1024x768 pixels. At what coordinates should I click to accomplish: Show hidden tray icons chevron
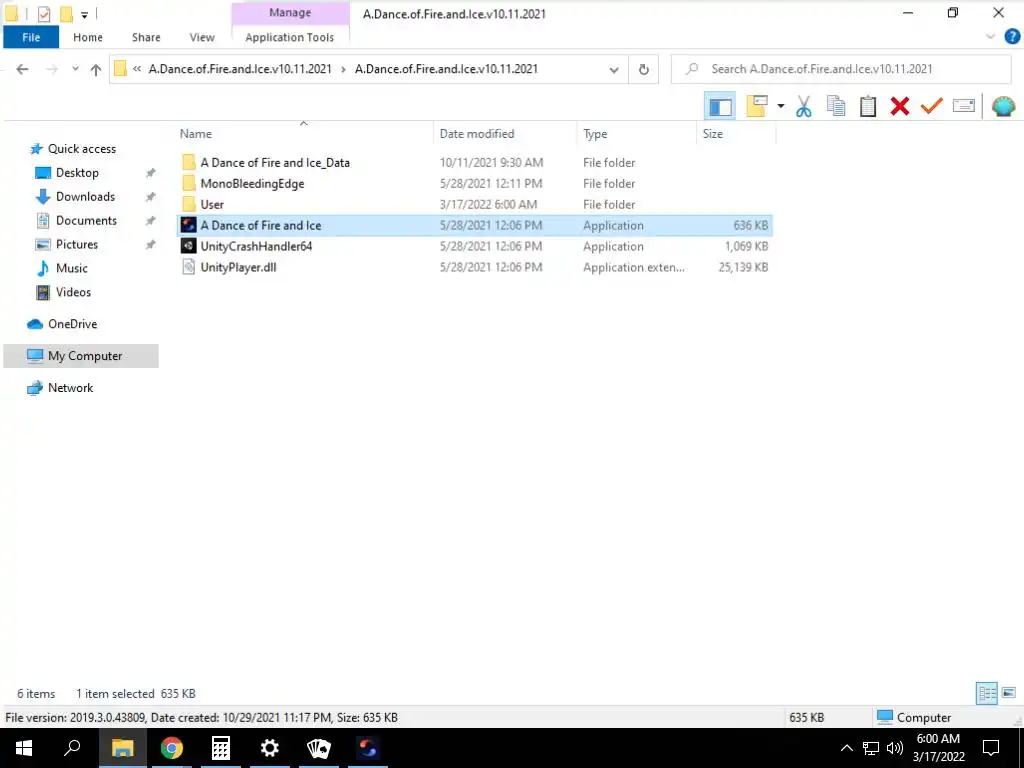pyautogui.click(x=846, y=748)
